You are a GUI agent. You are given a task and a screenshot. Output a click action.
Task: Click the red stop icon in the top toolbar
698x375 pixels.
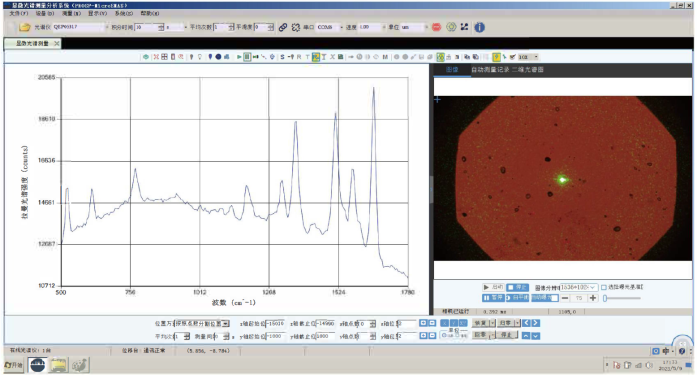[x=436, y=27]
